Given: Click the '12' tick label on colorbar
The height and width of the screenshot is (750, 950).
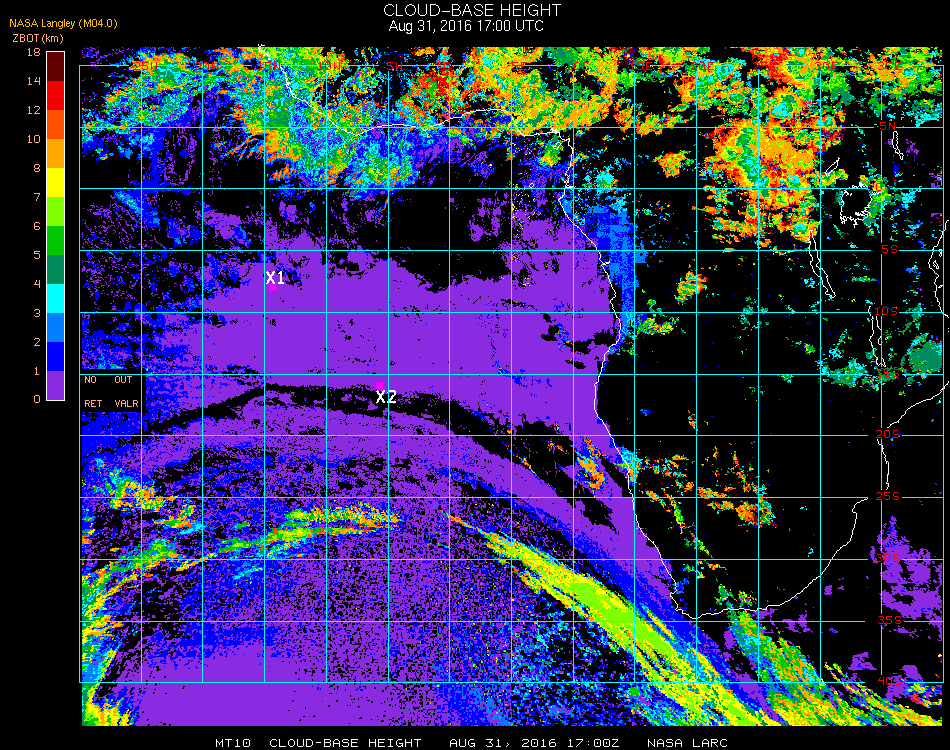Looking at the screenshot, I should pyautogui.click(x=33, y=110).
